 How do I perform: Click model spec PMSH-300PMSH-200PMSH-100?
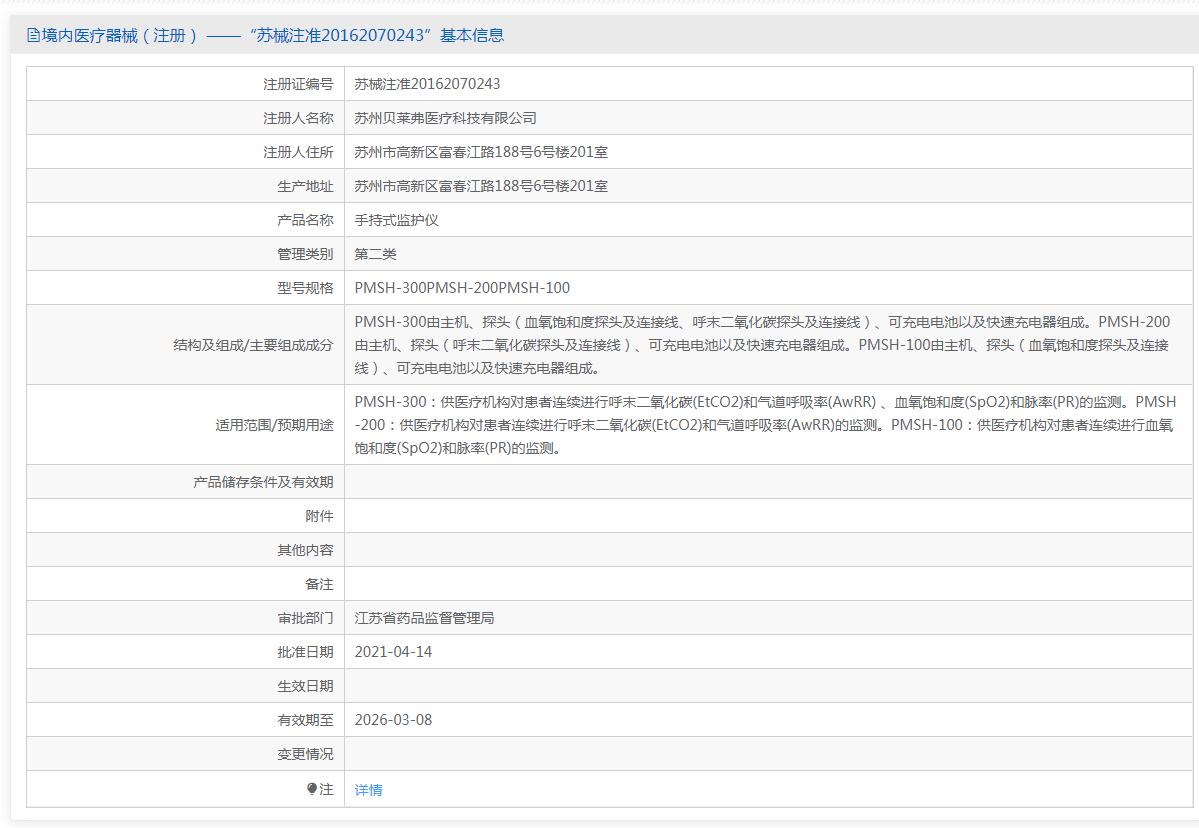[x=462, y=288]
